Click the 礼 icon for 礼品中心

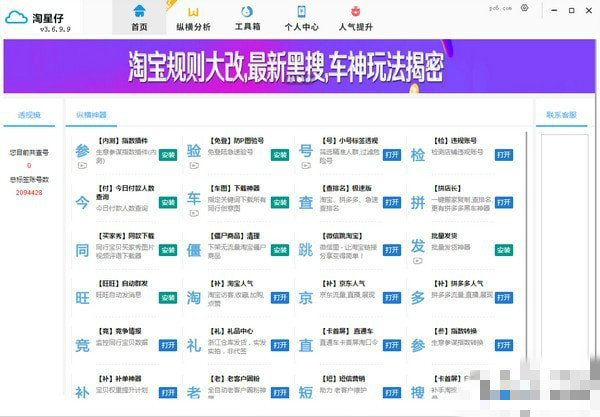point(194,345)
